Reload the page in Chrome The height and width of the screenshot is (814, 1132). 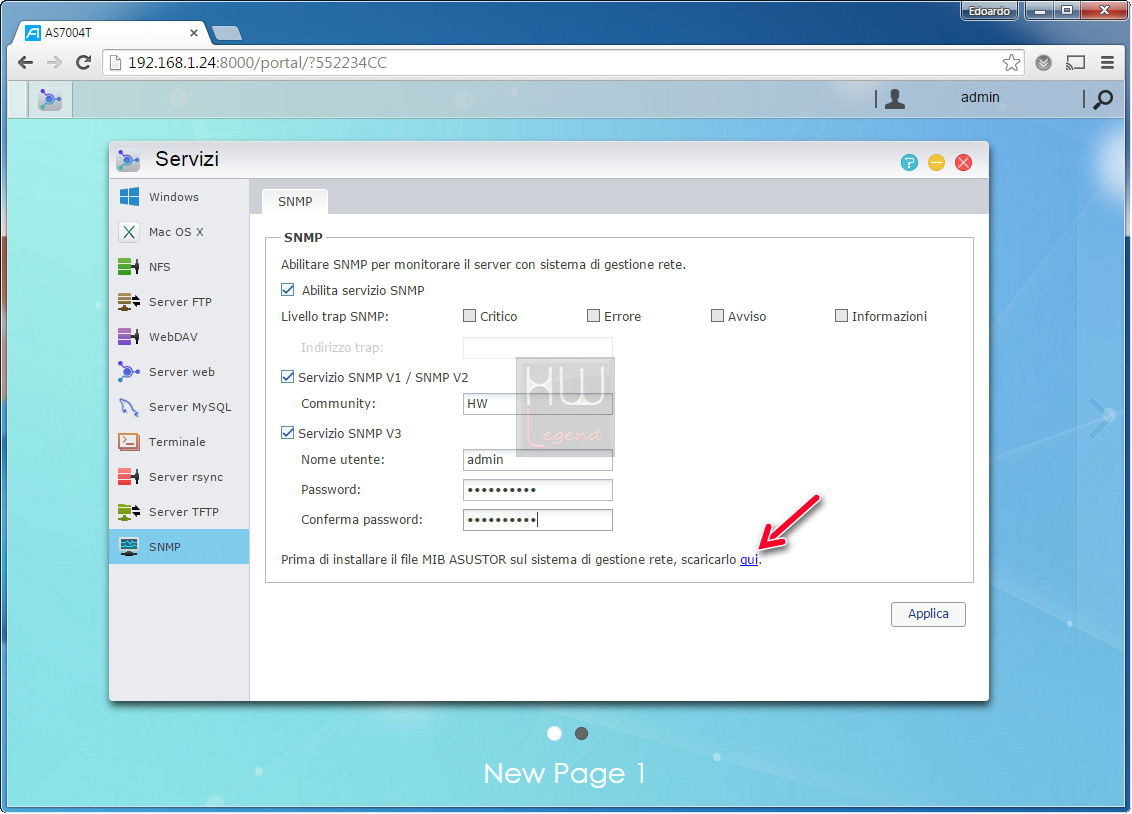click(84, 63)
